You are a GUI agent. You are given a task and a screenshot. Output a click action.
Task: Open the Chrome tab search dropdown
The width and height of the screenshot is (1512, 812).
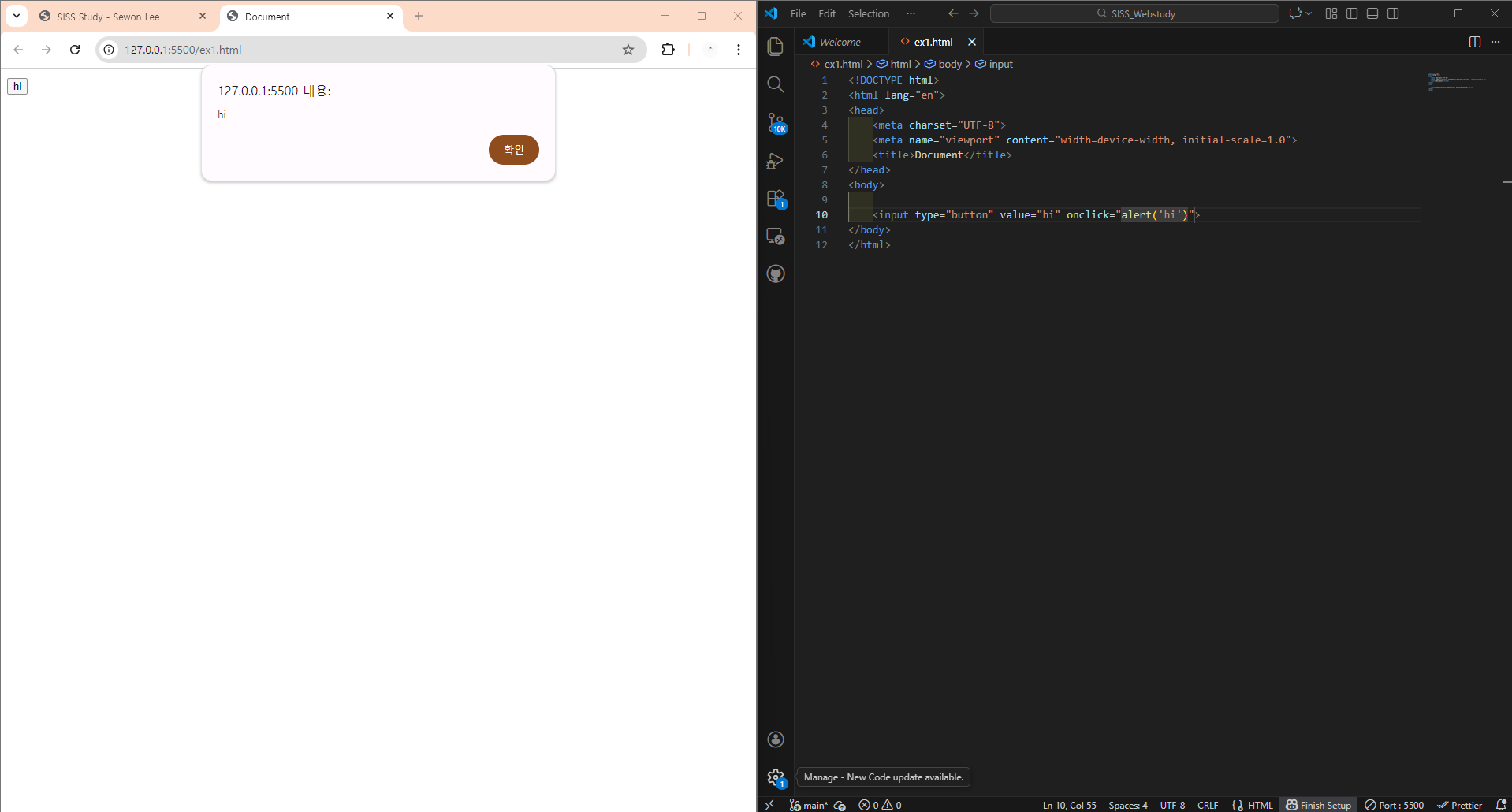(x=17, y=16)
